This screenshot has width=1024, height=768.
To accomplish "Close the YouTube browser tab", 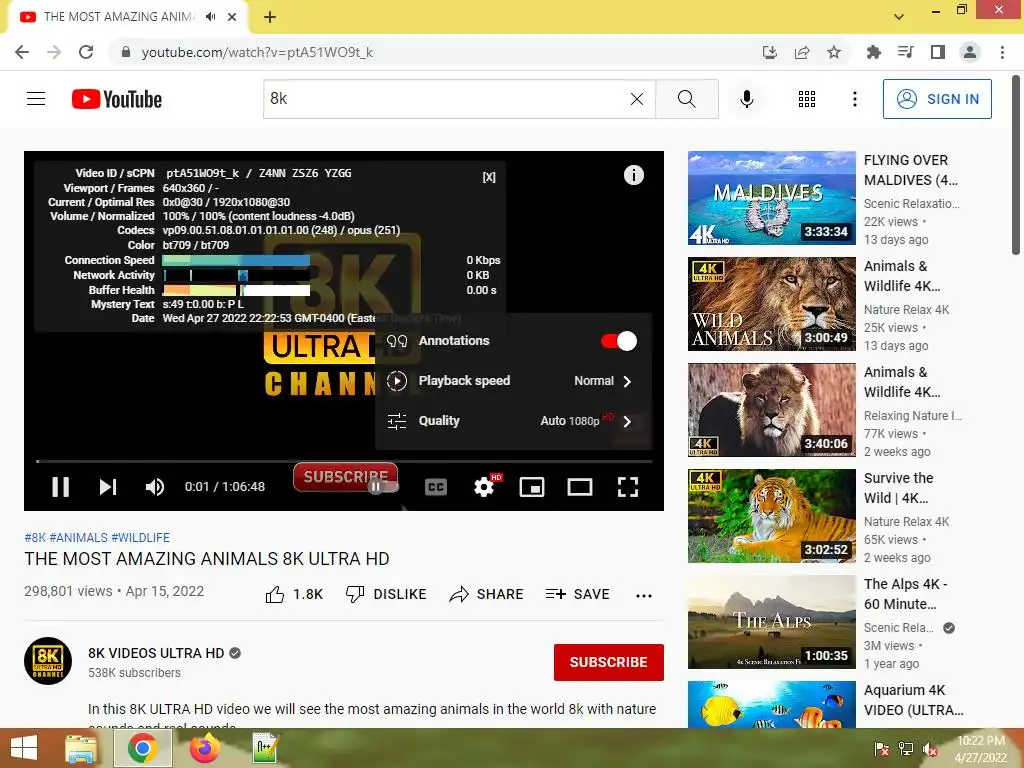I will [x=232, y=17].
